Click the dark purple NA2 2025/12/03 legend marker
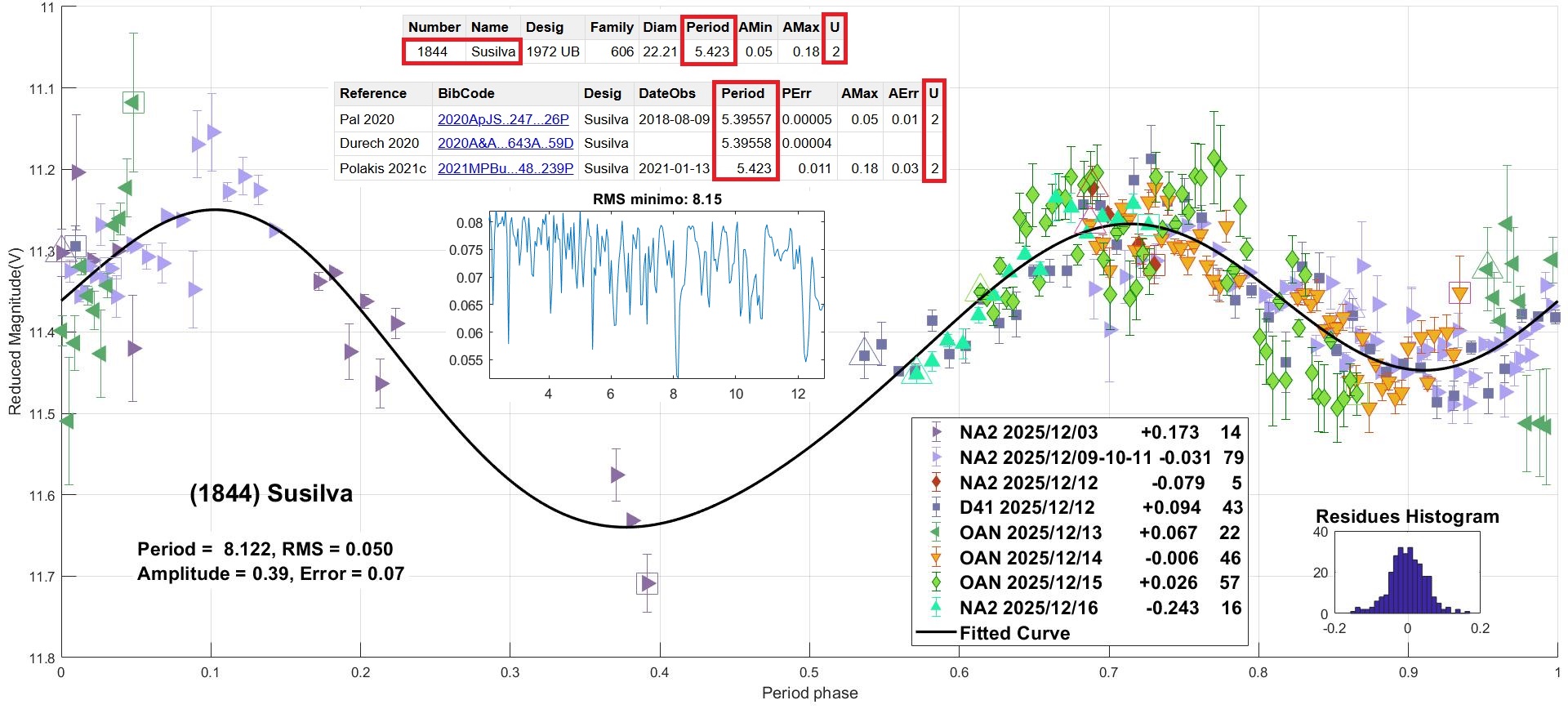This screenshot has width=1568, height=718. click(x=937, y=432)
